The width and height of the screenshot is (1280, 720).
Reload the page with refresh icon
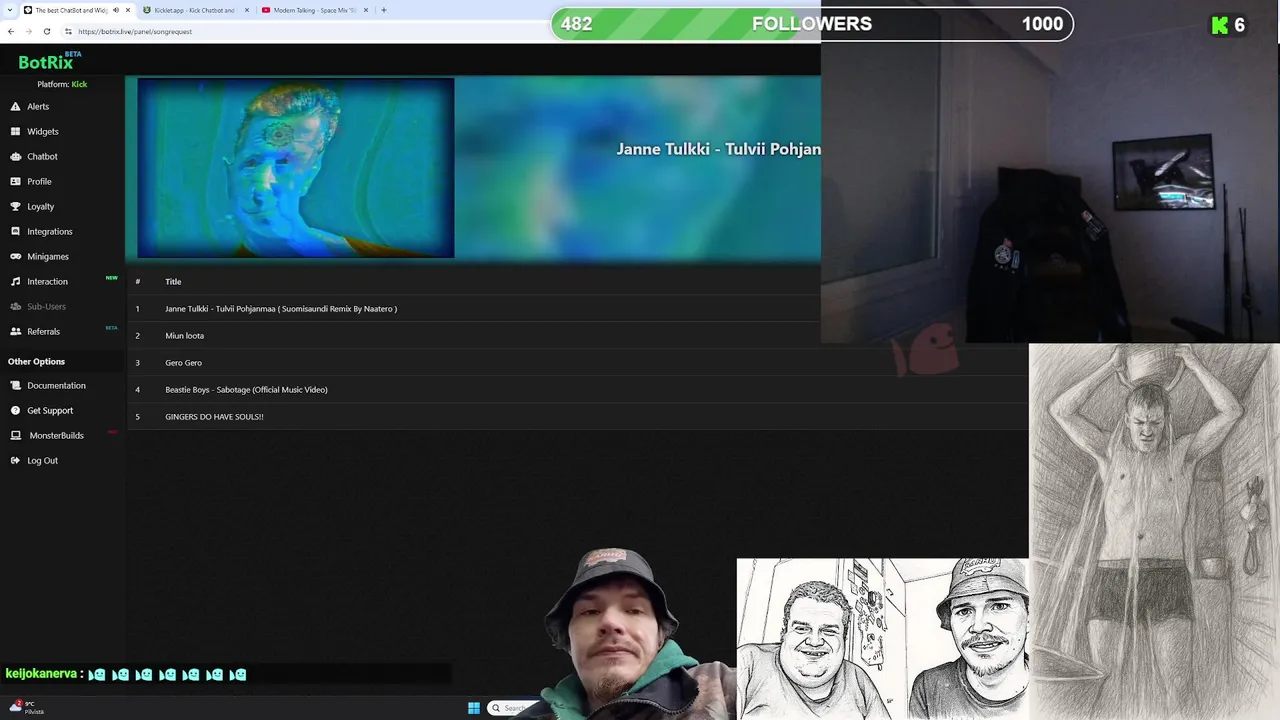coord(46,31)
